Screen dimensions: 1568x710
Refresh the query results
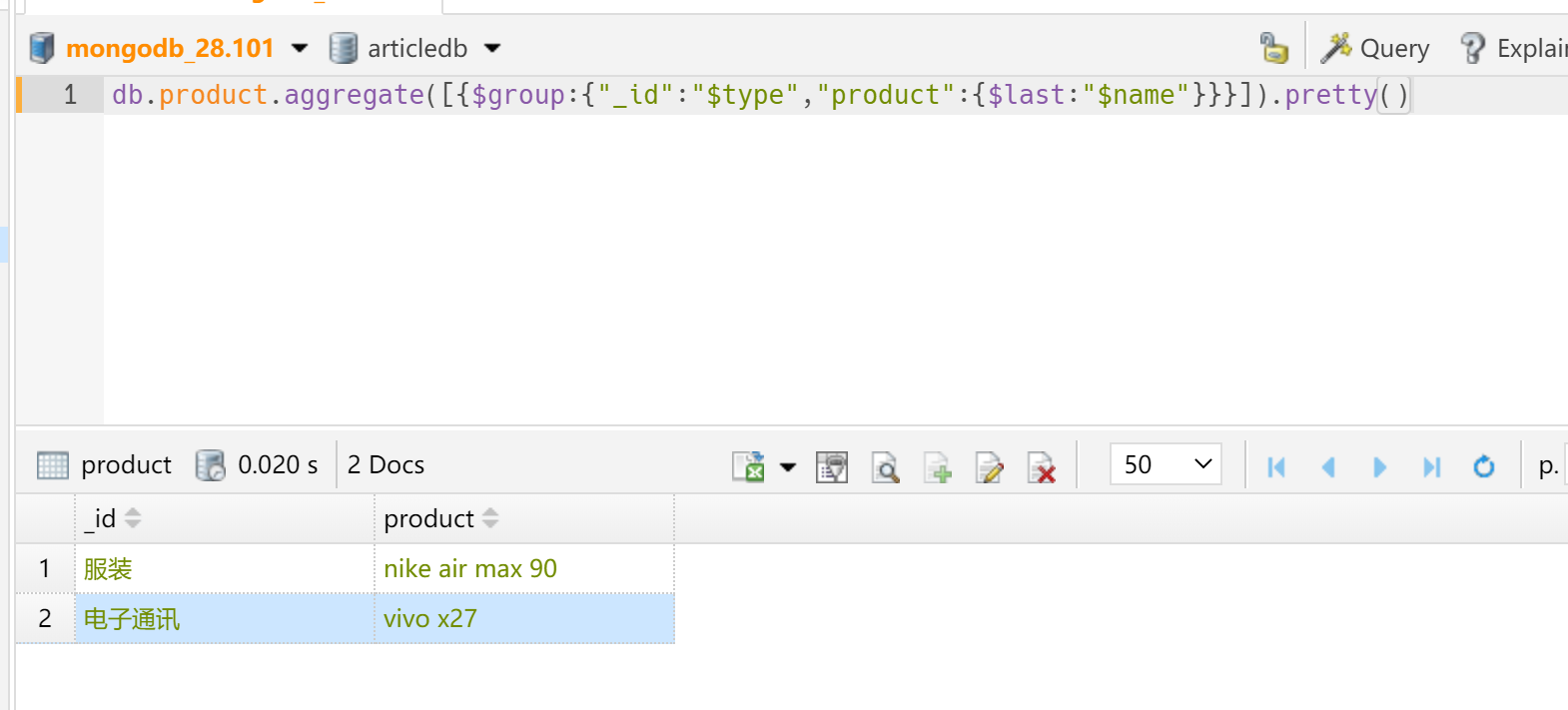coord(1484,466)
